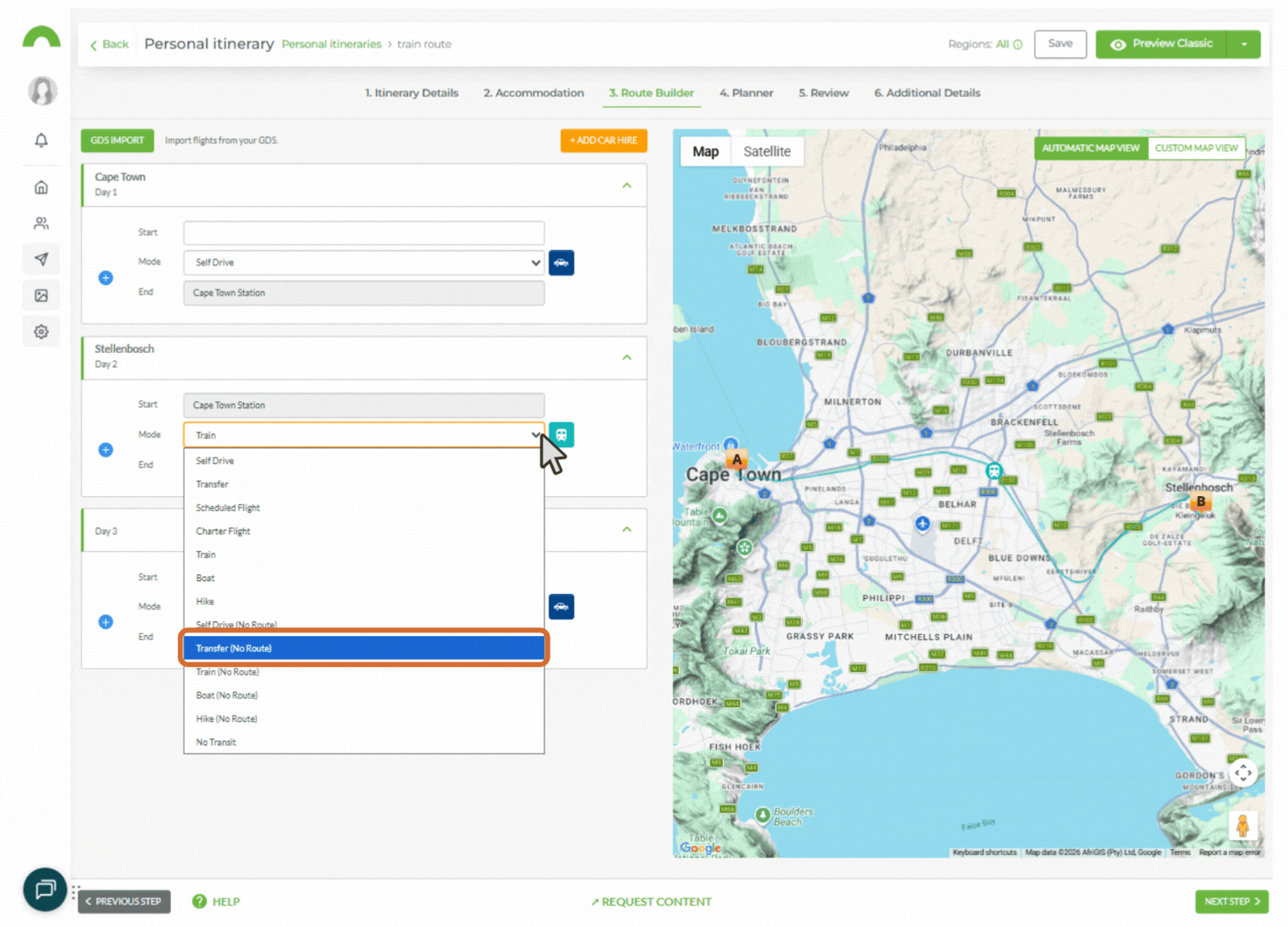Choose Transfer (No Route) option
Image resolution: width=1288 pixels, height=927 pixels.
coord(364,648)
